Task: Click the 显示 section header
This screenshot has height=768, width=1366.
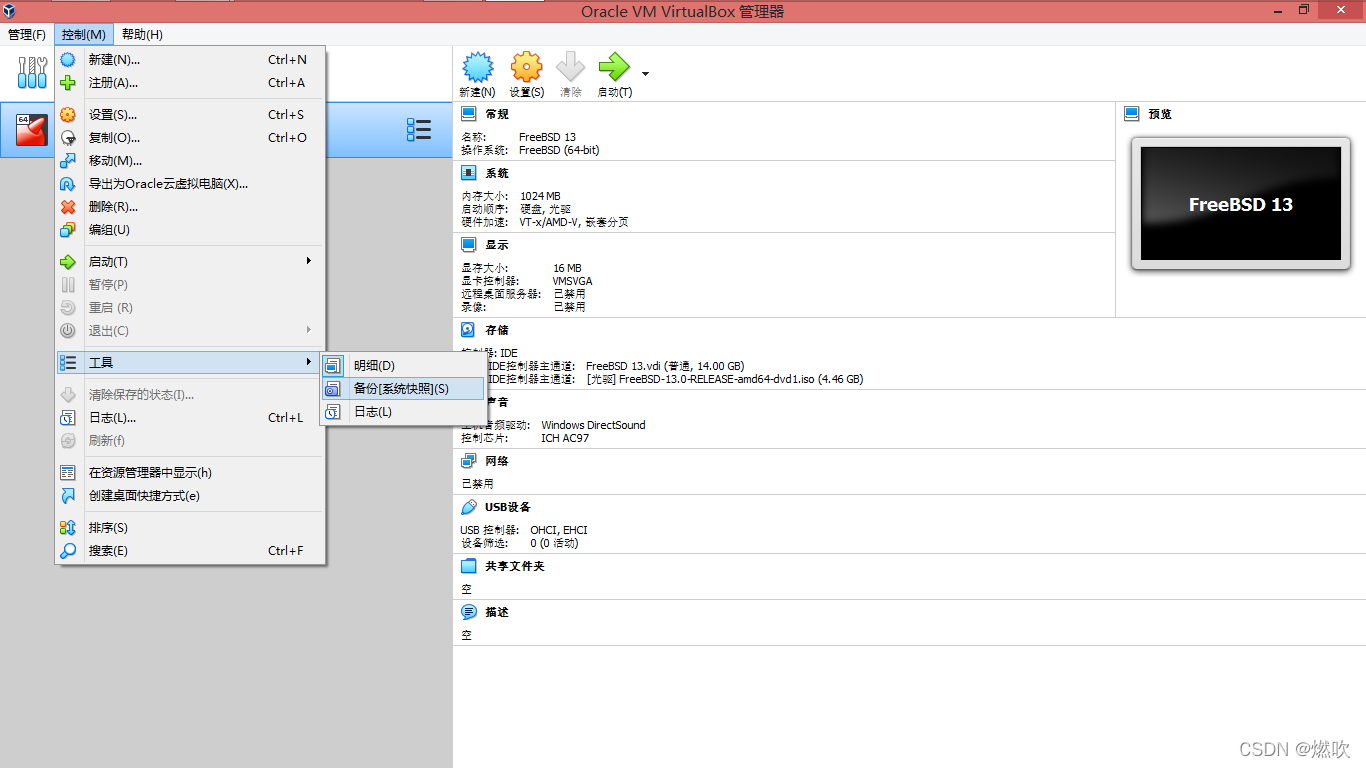Action: tap(497, 244)
